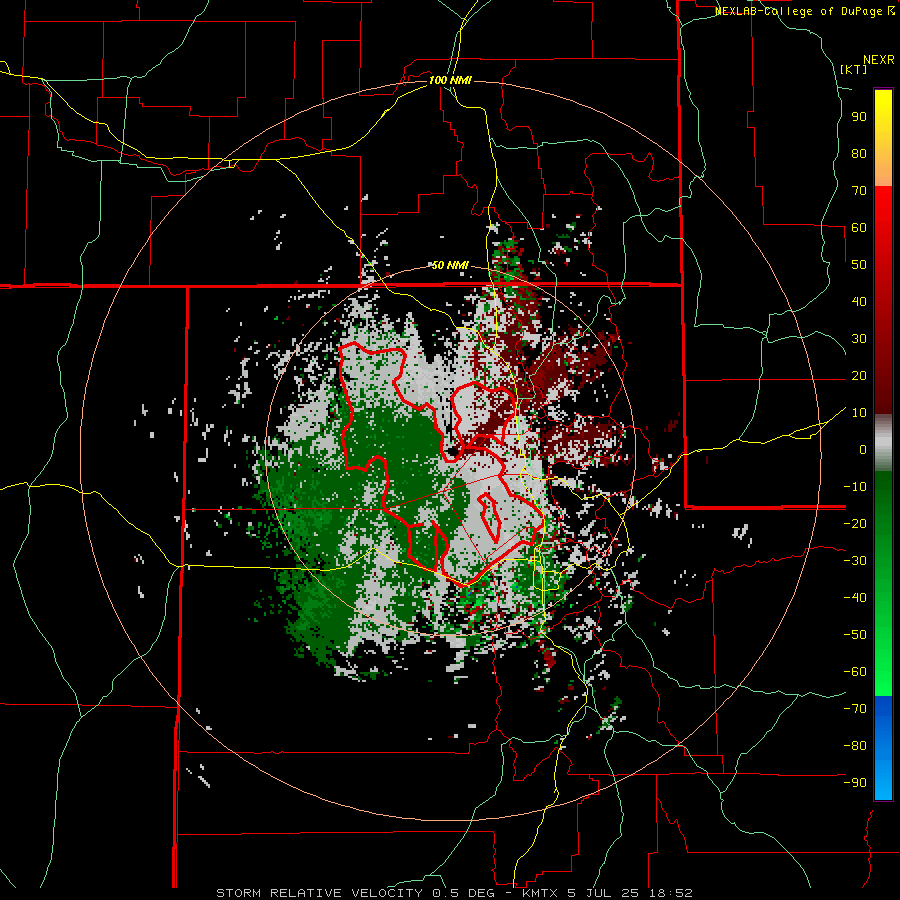Click the -50 value on the velocity scale
Viewport: 900px width, 900px height.
click(855, 634)
